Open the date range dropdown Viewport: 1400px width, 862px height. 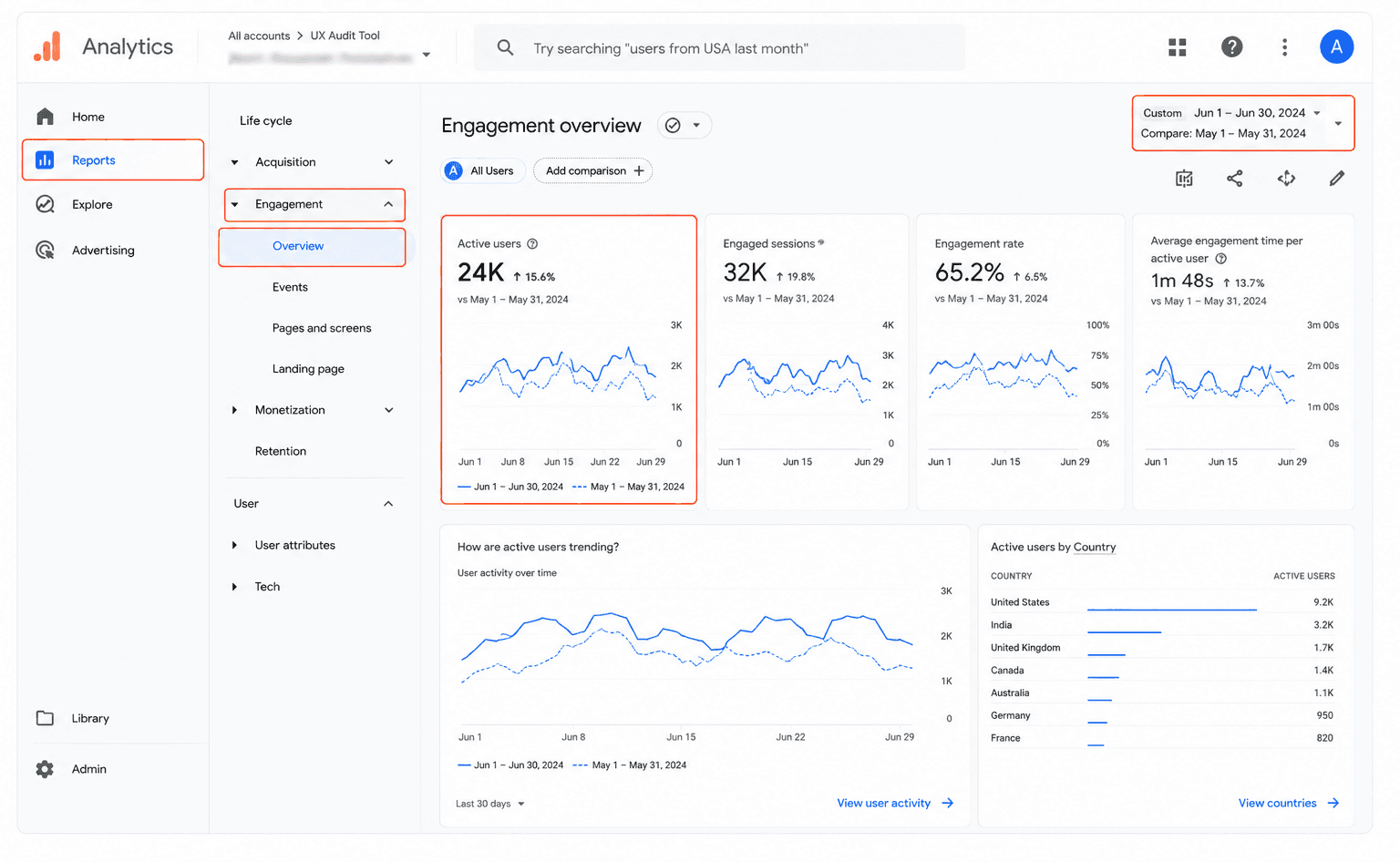click(1243, 123)
